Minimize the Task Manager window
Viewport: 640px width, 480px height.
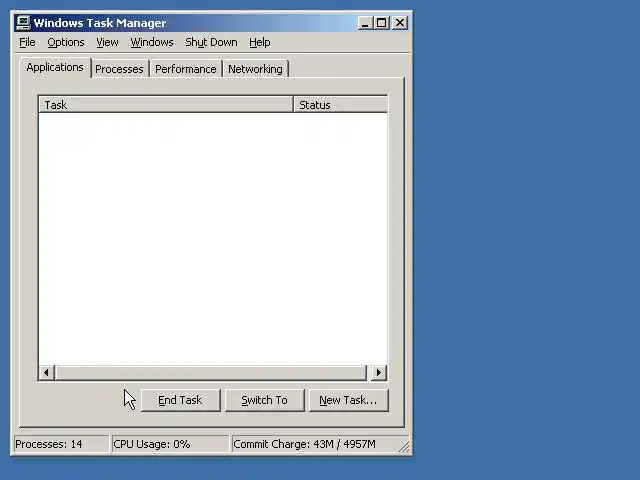pos(365,23)
